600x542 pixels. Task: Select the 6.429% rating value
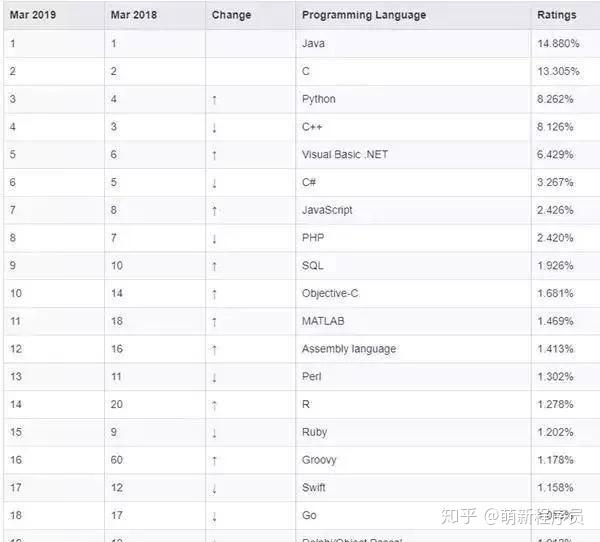555,154
